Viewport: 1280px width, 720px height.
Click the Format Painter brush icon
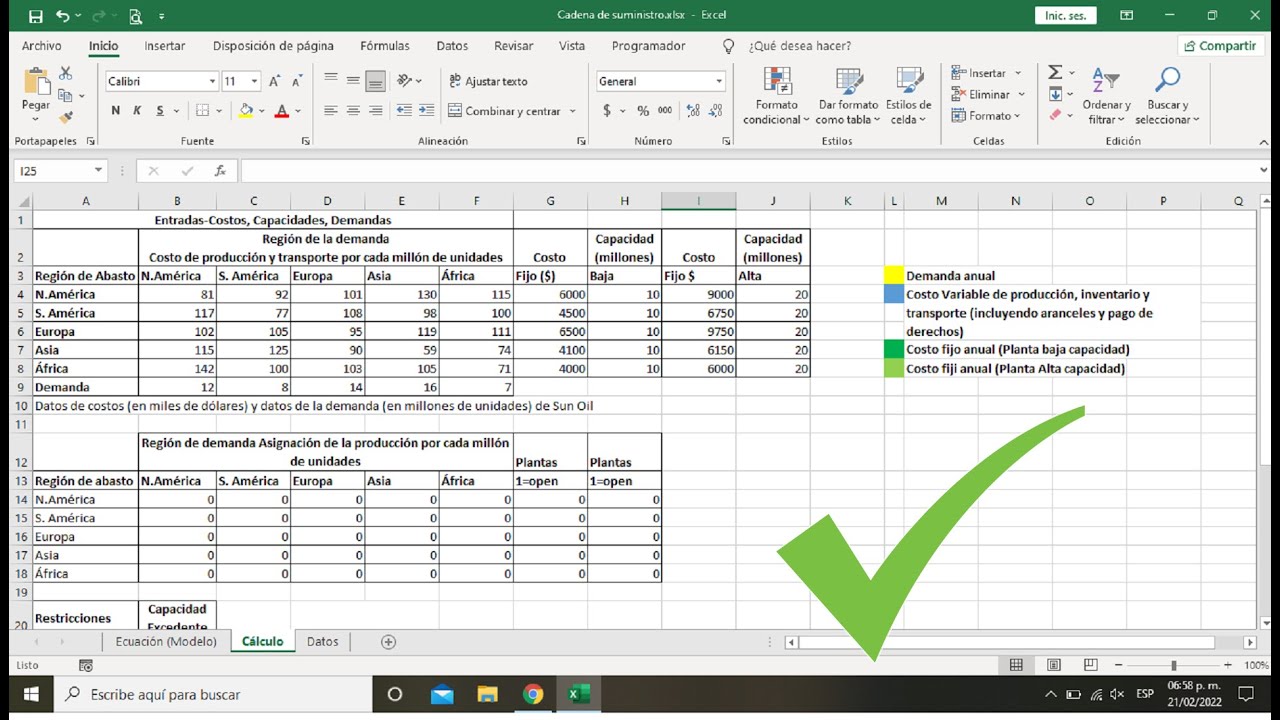(x=66, y=117)
